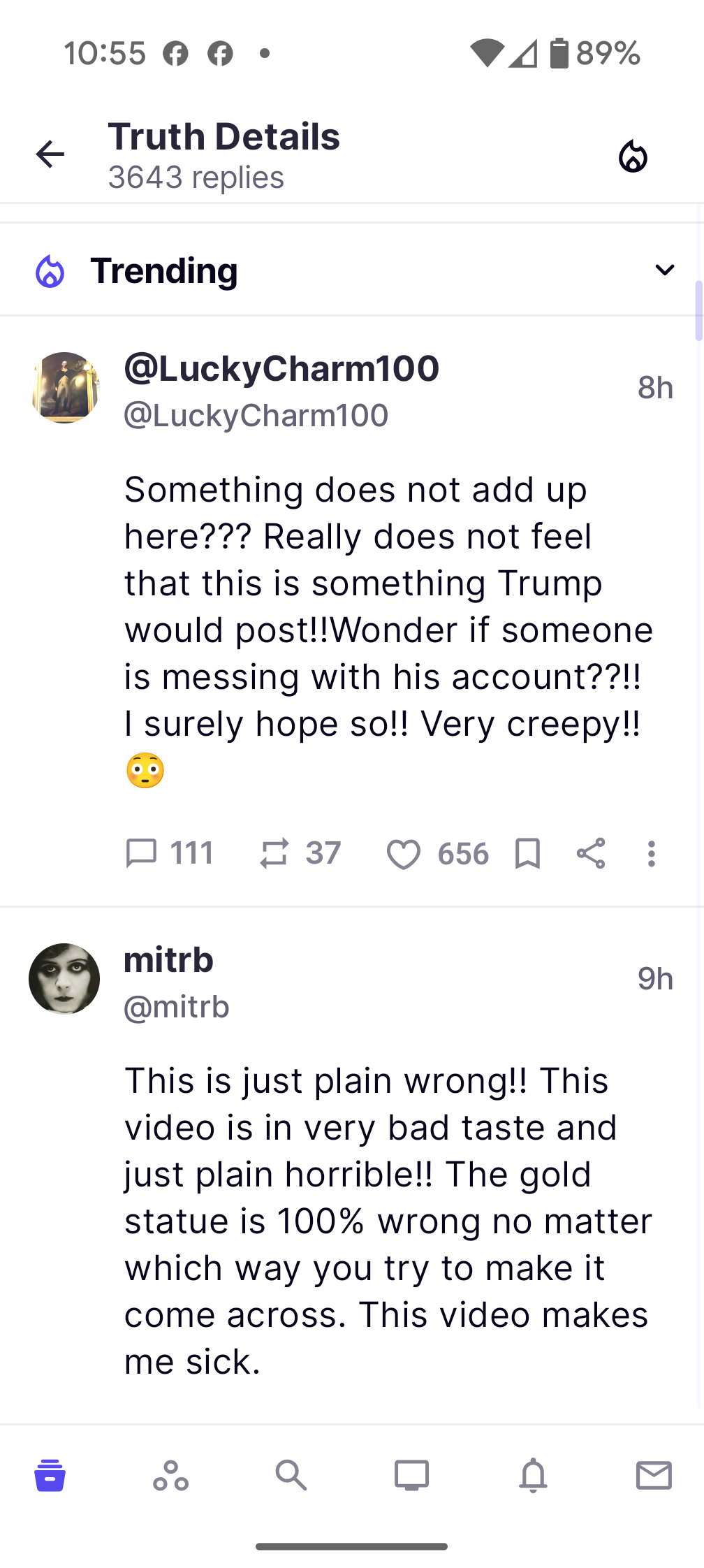Open the @LuckyCharm100 display name link
Screen dimensions: 704x1568
[x=281, y=368]
